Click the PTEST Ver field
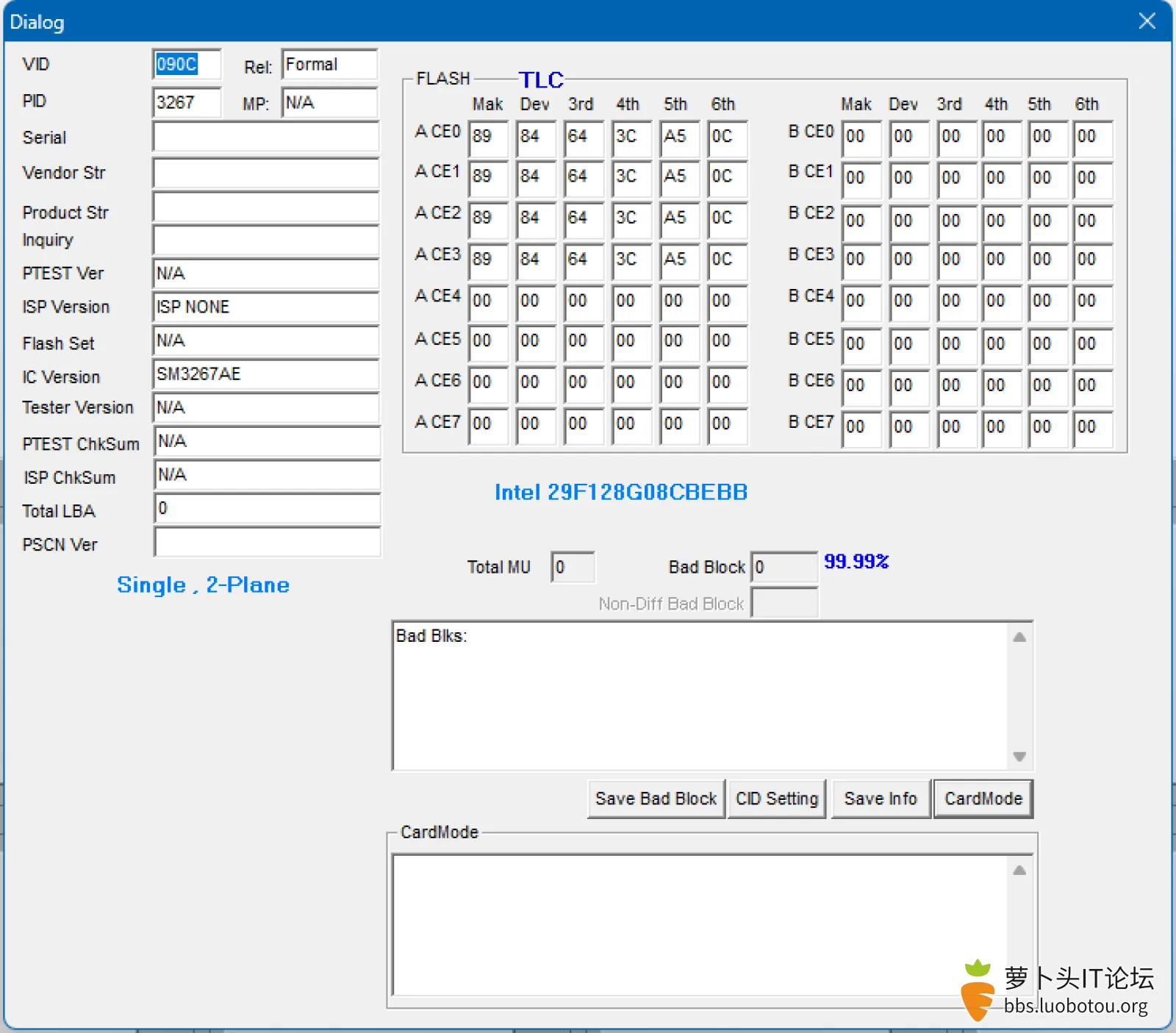Viewport: 1176px width, 1033px height. (266, 274)
